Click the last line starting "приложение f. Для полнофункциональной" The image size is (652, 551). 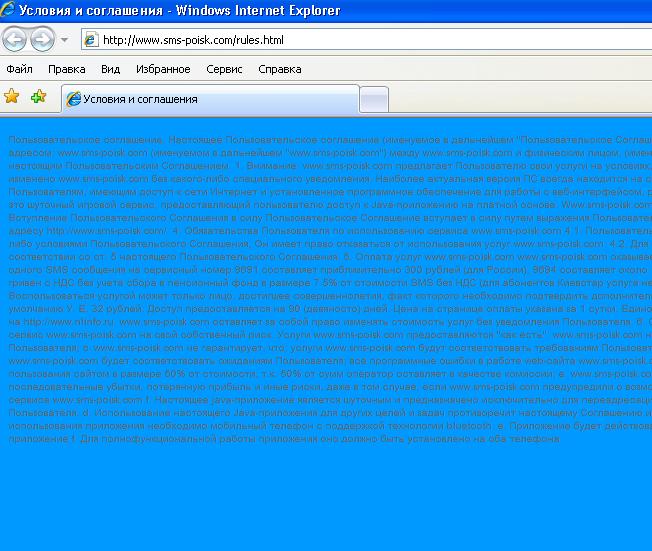pyautogui.click(x=284, y=439)
